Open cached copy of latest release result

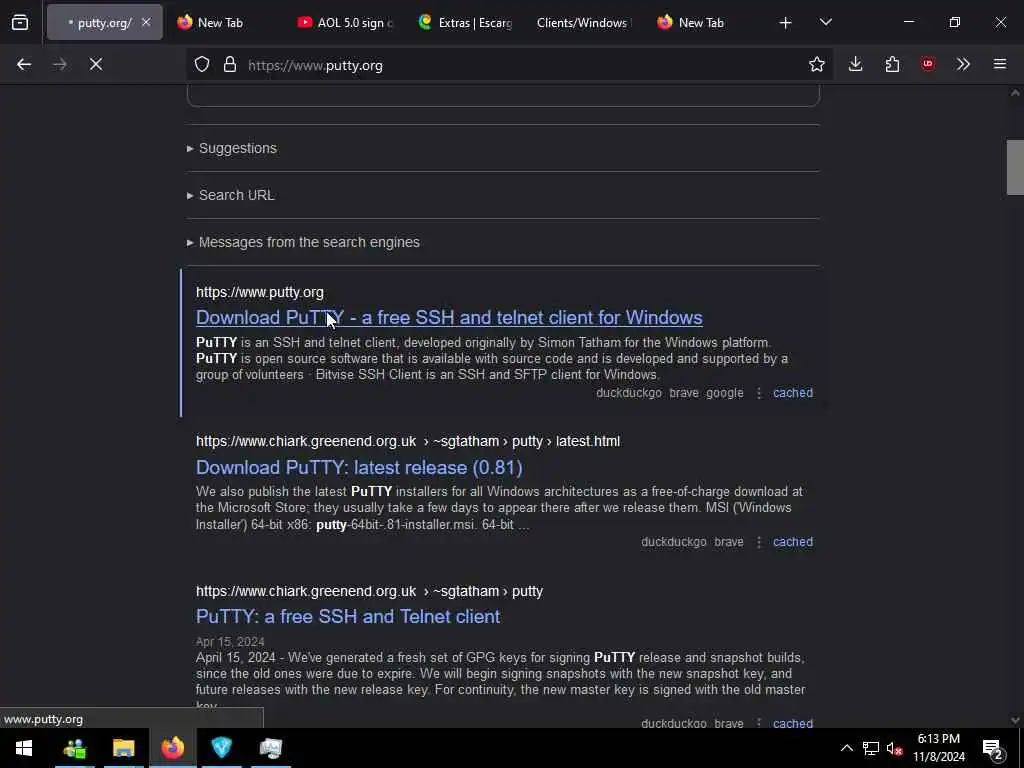click(x=793, y=541)
